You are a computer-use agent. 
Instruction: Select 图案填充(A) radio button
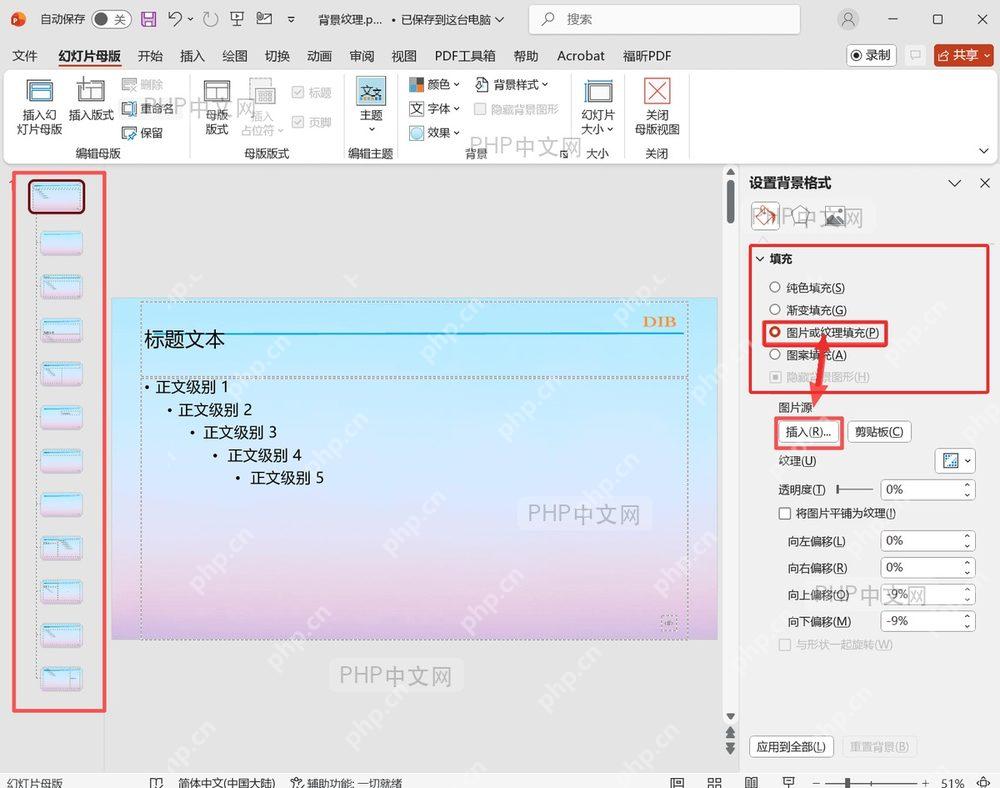775,354
